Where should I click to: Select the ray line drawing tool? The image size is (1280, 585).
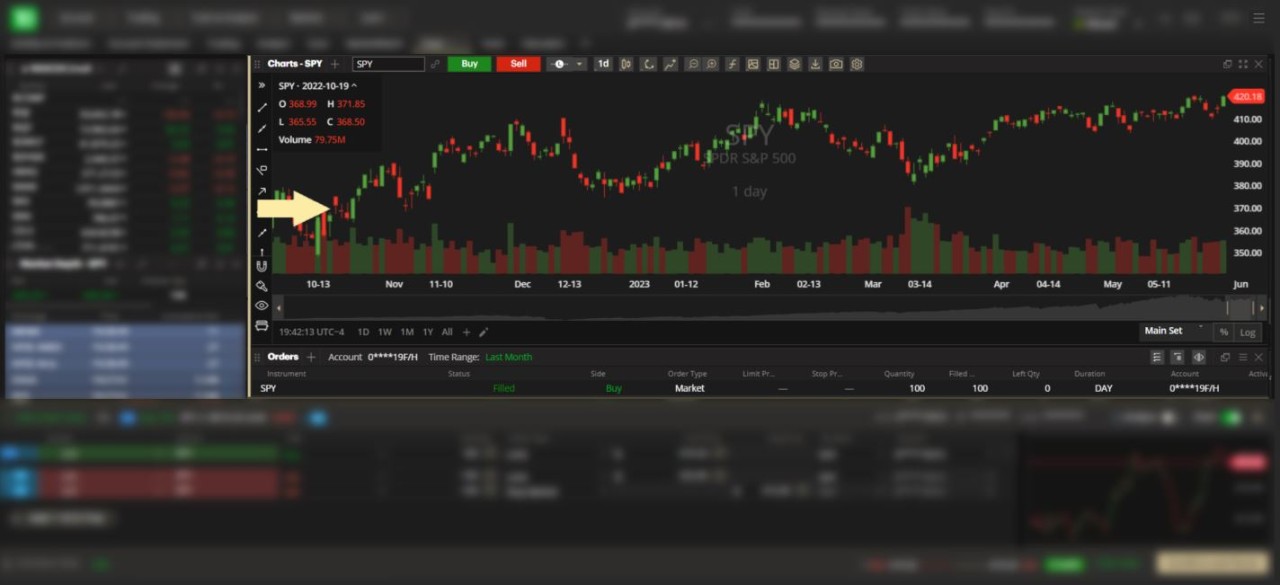[262, 128]
